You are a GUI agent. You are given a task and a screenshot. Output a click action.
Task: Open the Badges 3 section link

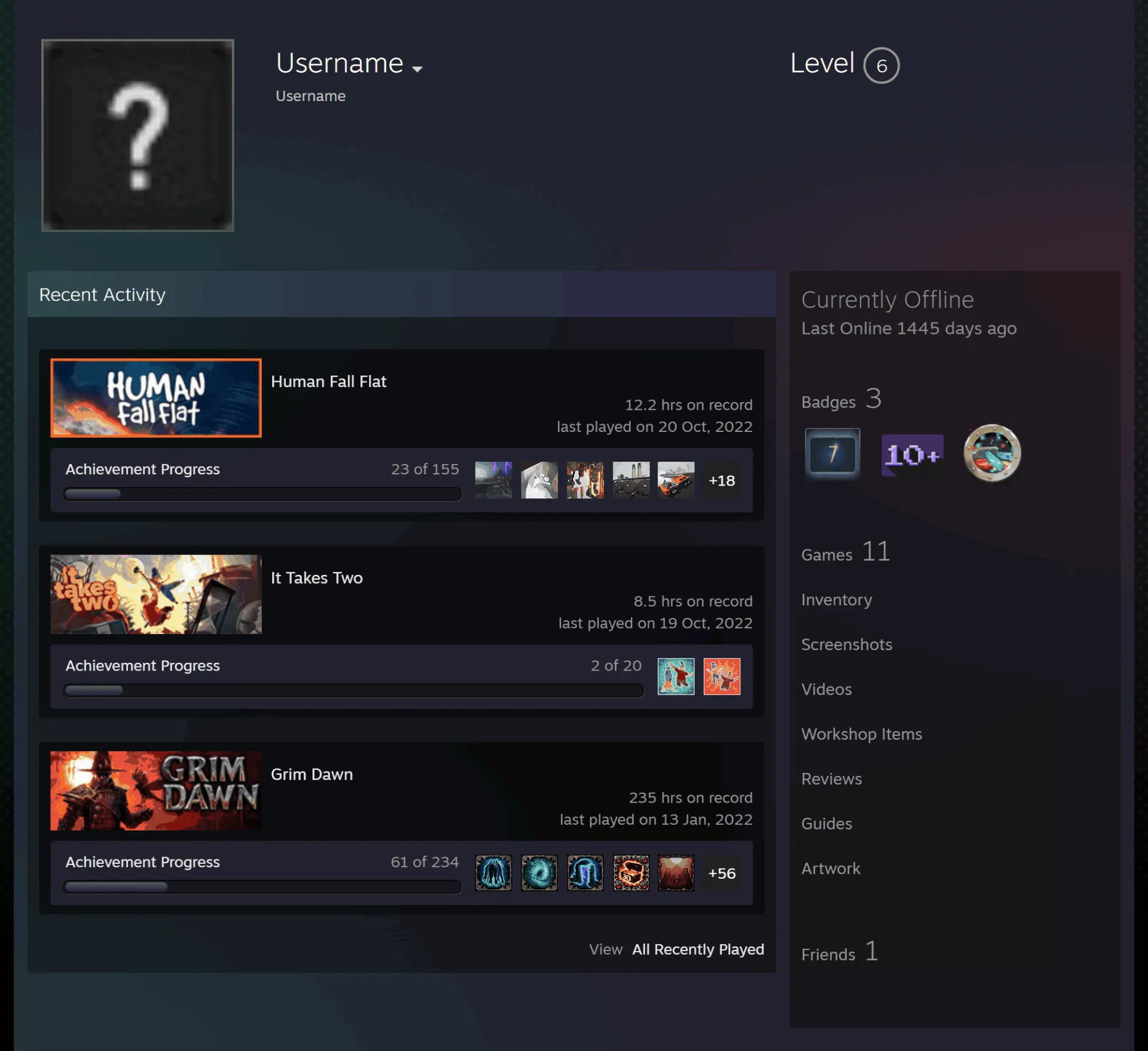click(841, 400)
